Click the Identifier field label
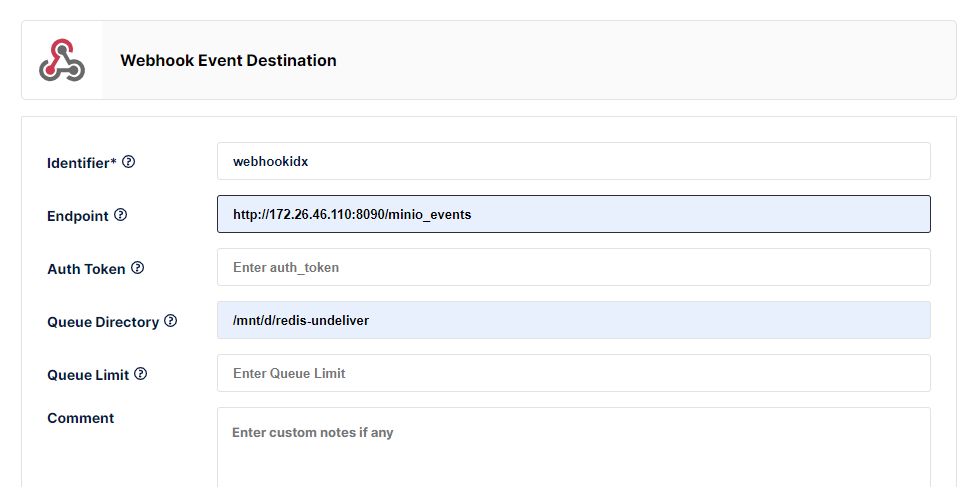The width and height of the screenshot is (965, 487). [x=79, y=163]
